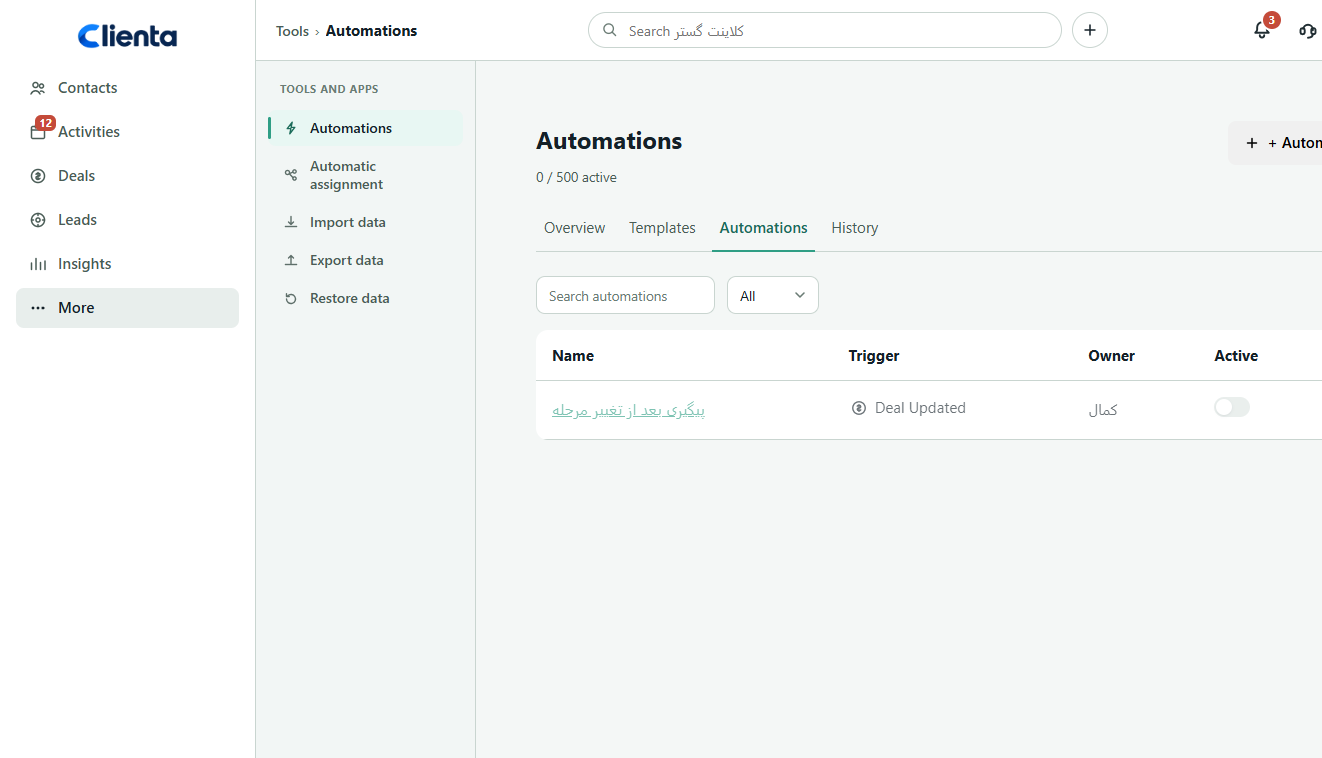Switch to the History tab
This screenshot has width=1322, height=758.
coord(855,228)
